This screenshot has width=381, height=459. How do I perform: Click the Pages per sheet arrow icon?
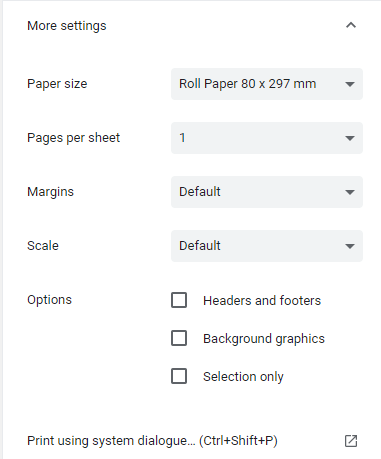click(350, 138)
